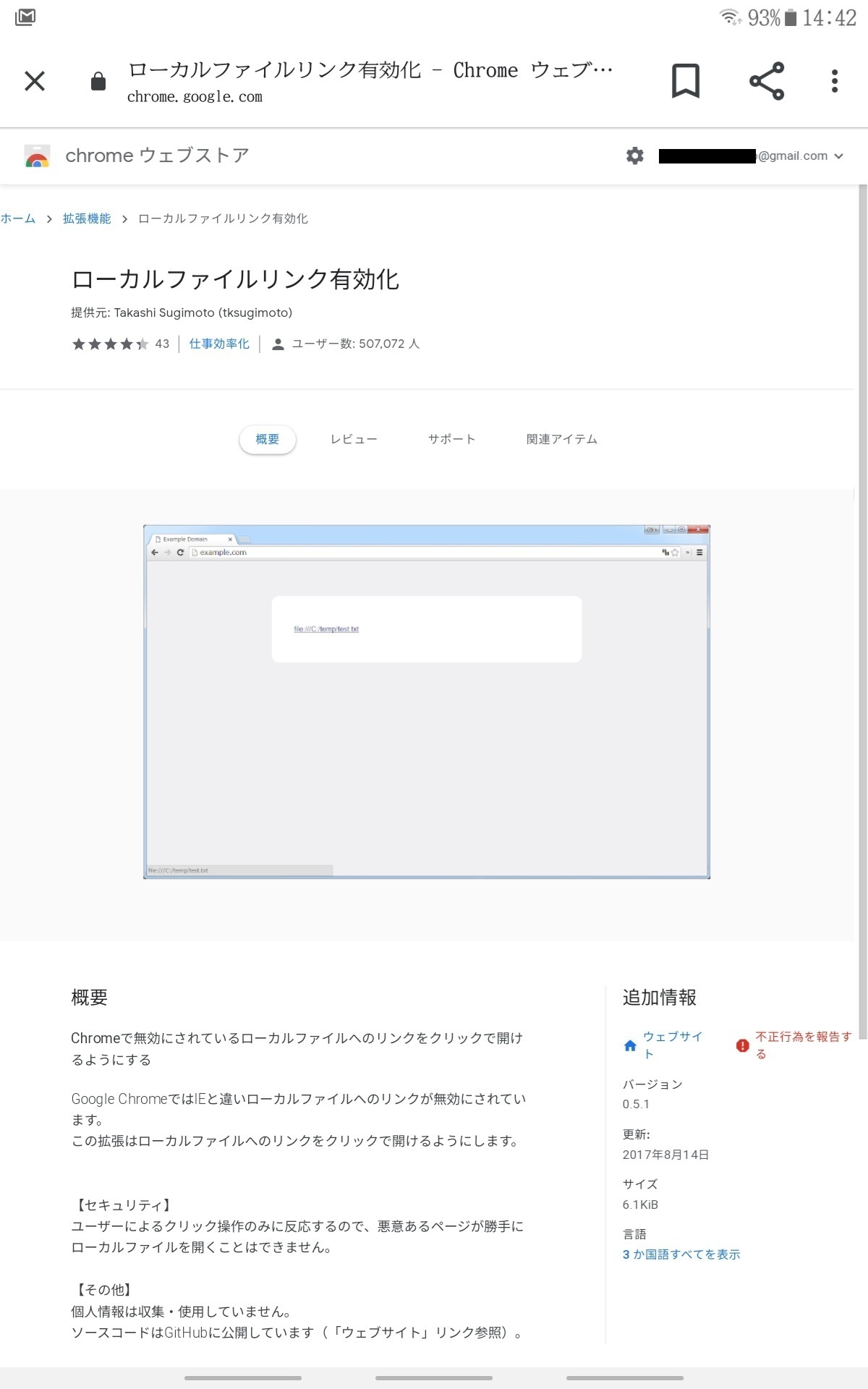Click the 【その他】 heading text
The width and height of the screenshot is (868, 1389).
103,1290
